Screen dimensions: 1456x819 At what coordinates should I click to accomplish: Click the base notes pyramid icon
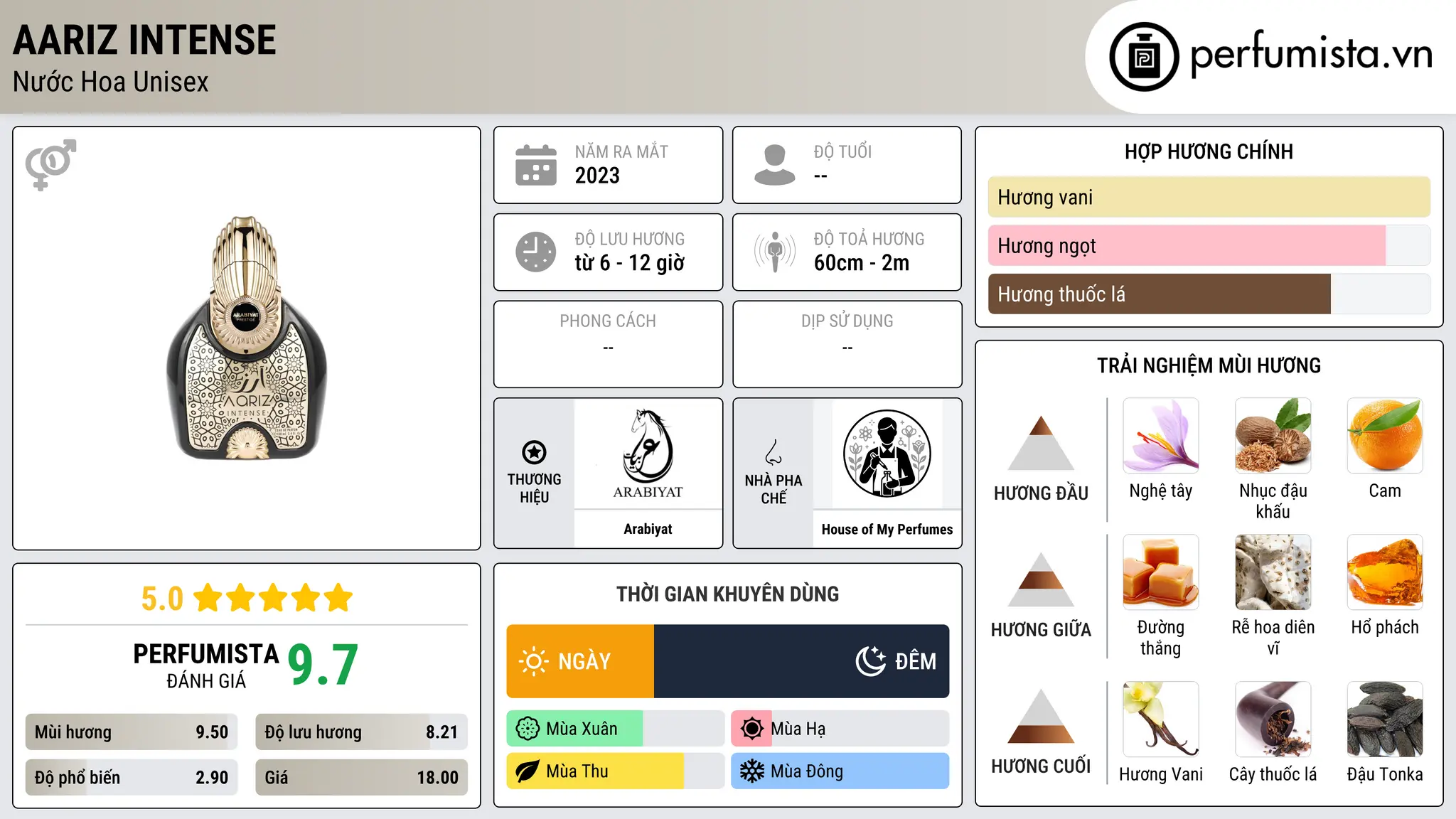coord(1041,716)
